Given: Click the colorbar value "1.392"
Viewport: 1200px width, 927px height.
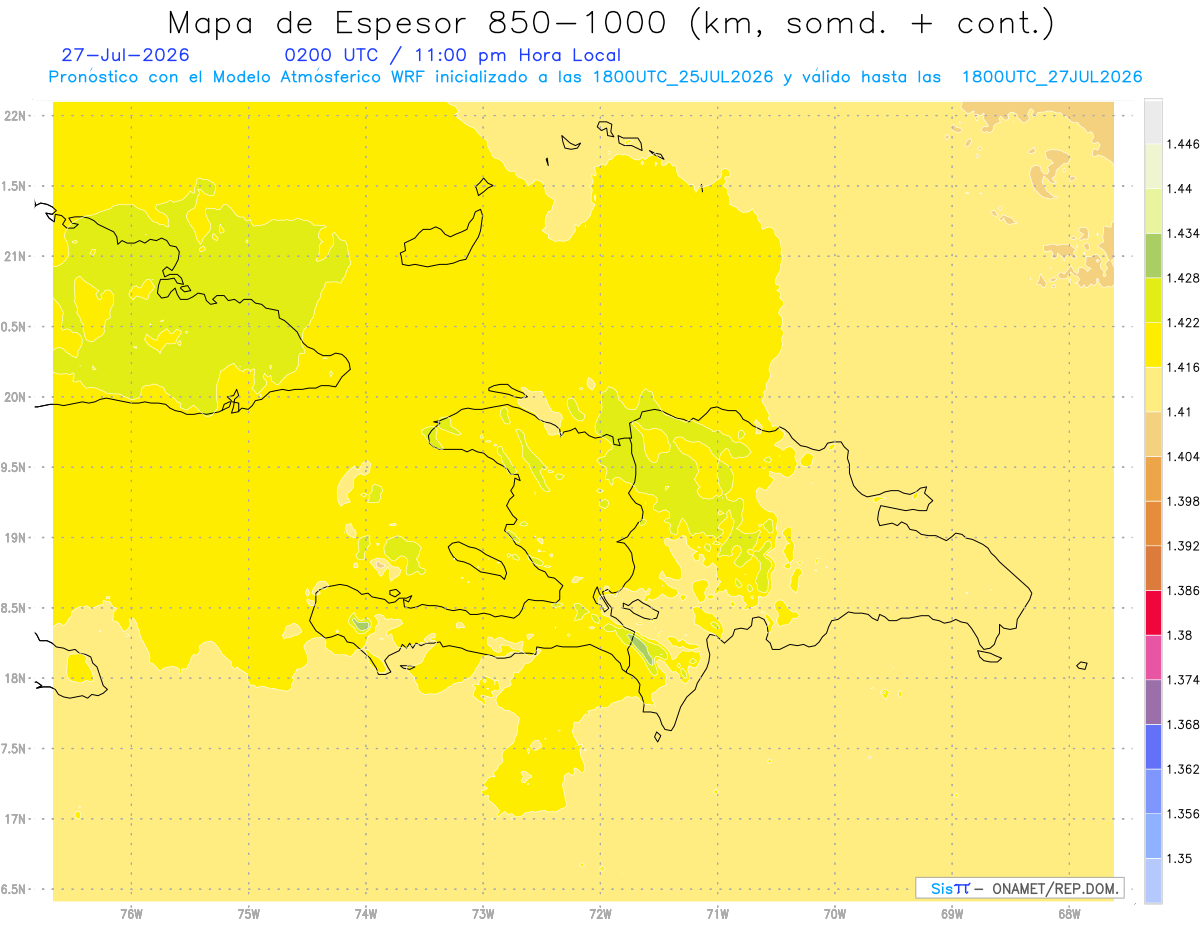Looking at the screenshot, I should click(1184, 546).
